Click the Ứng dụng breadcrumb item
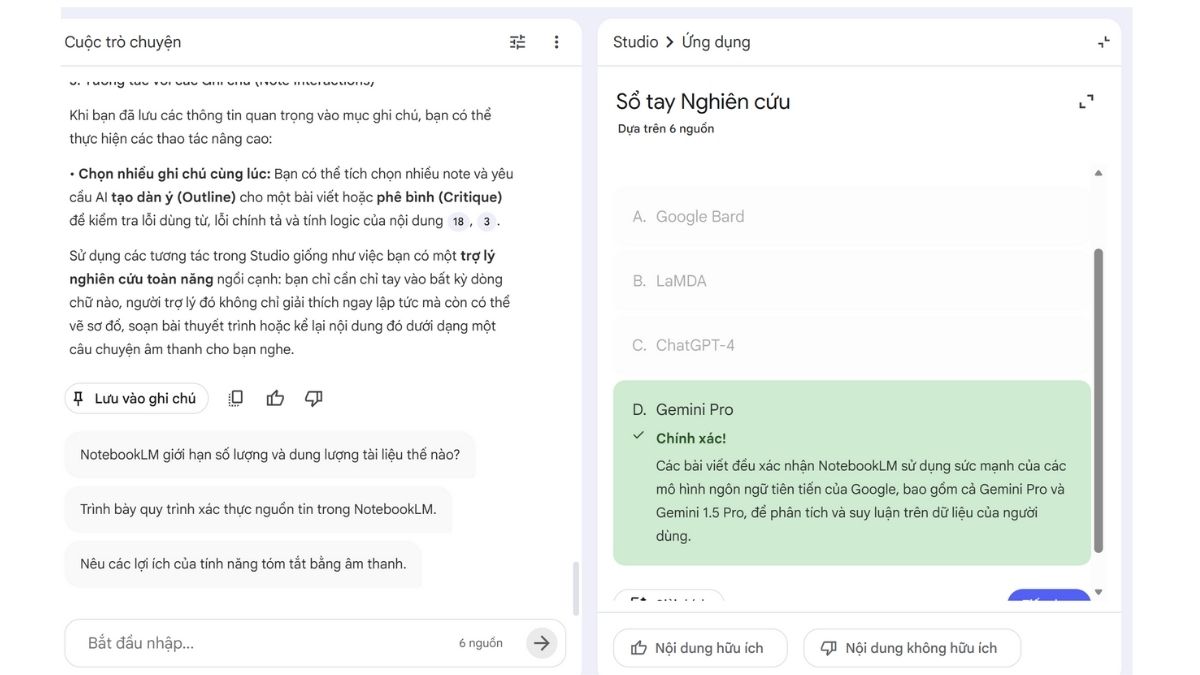 pos(716,42)
